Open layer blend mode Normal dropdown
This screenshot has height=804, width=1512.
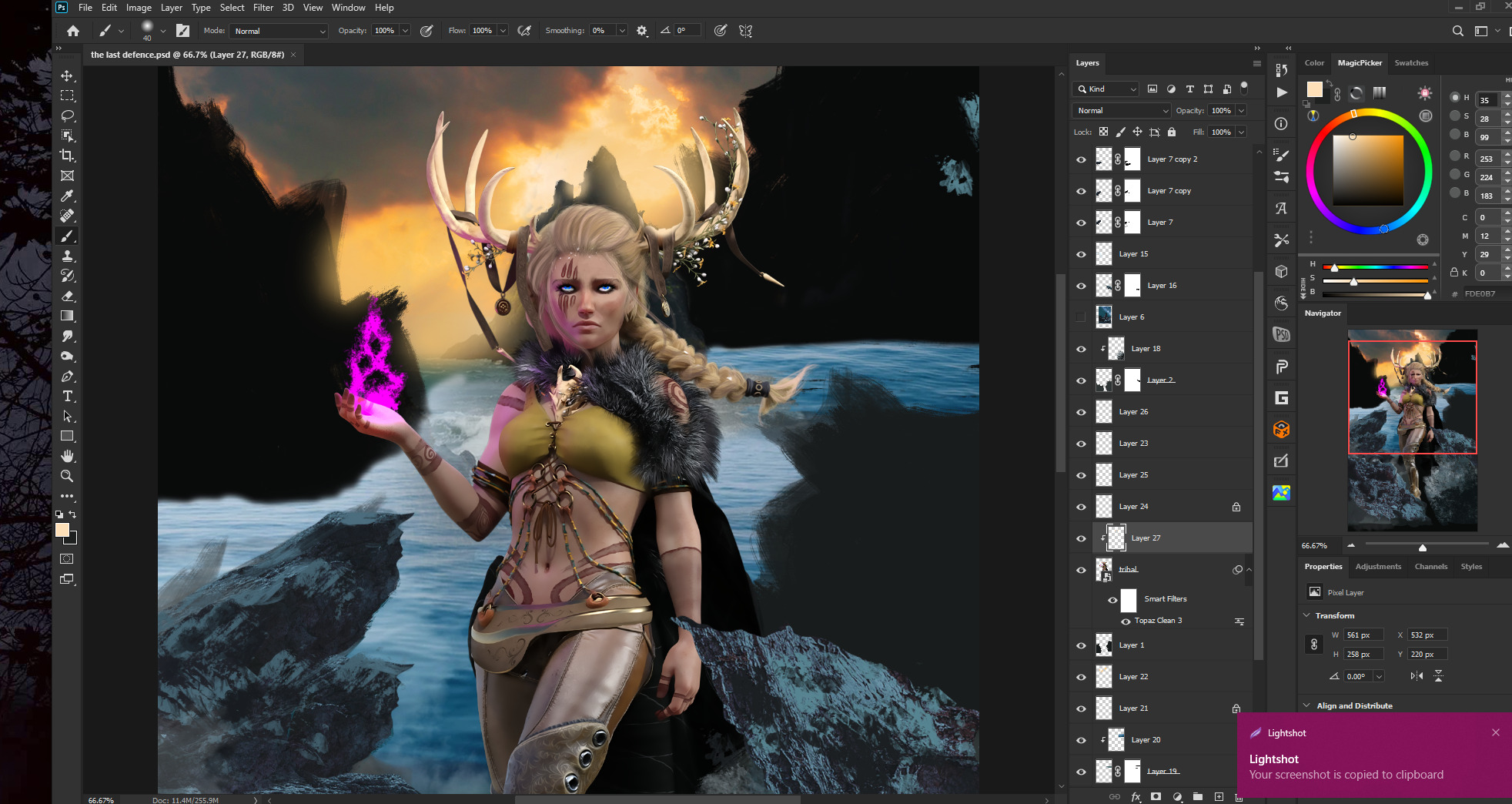pos(1121,110)
